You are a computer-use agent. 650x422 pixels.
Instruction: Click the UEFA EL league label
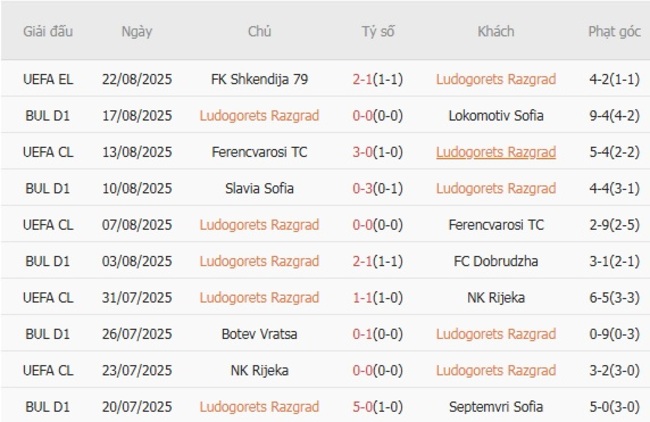(48, 79)
